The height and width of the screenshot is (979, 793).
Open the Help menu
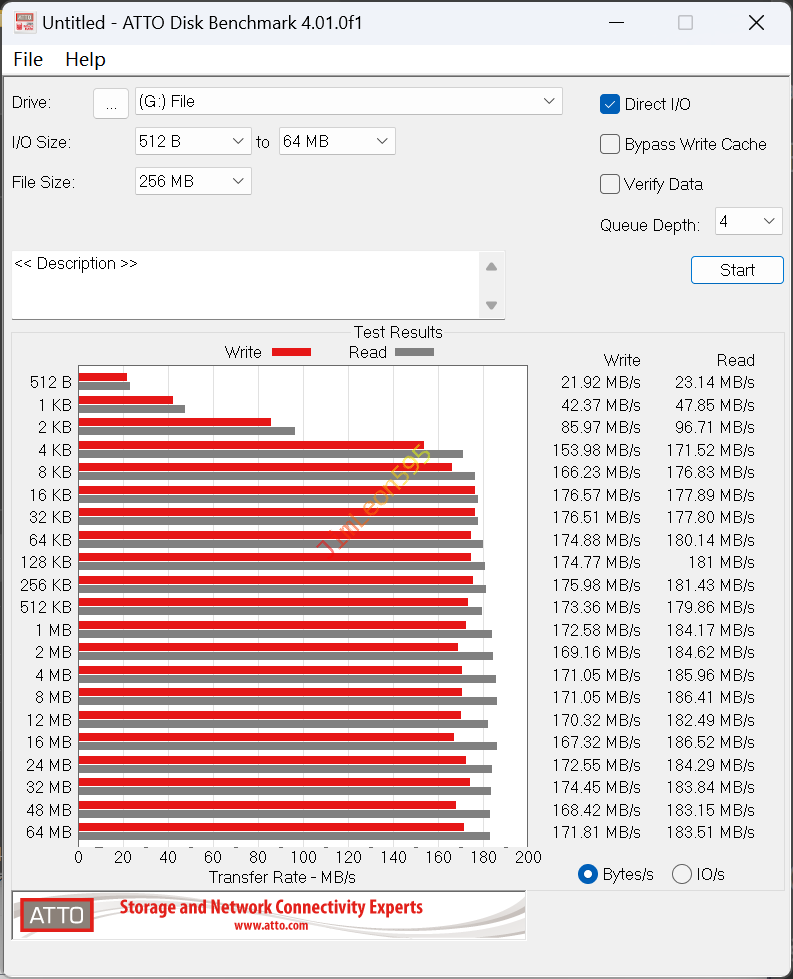[x=85, y=60]
